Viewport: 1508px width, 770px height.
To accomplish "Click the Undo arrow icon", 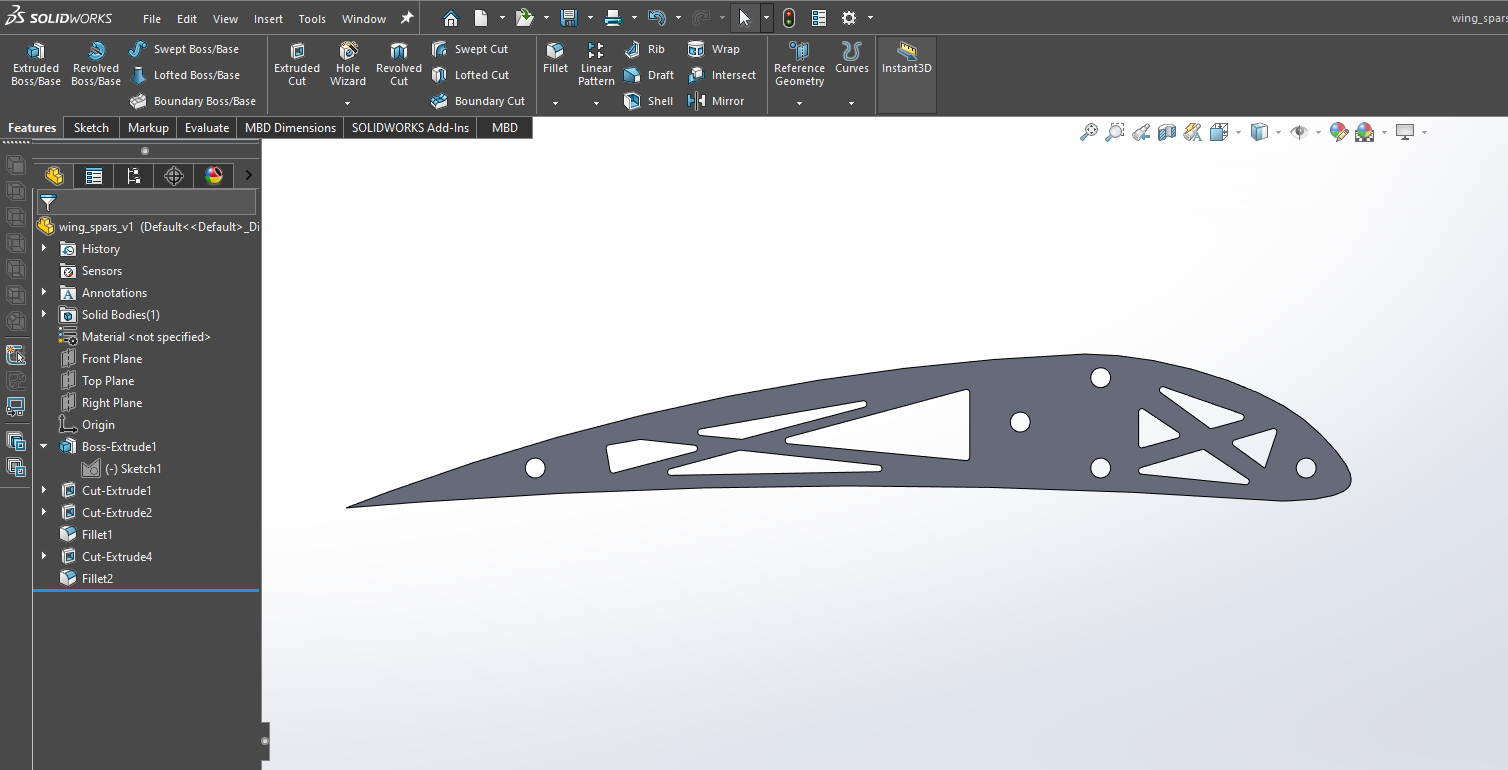I will (x=656, y=18).
